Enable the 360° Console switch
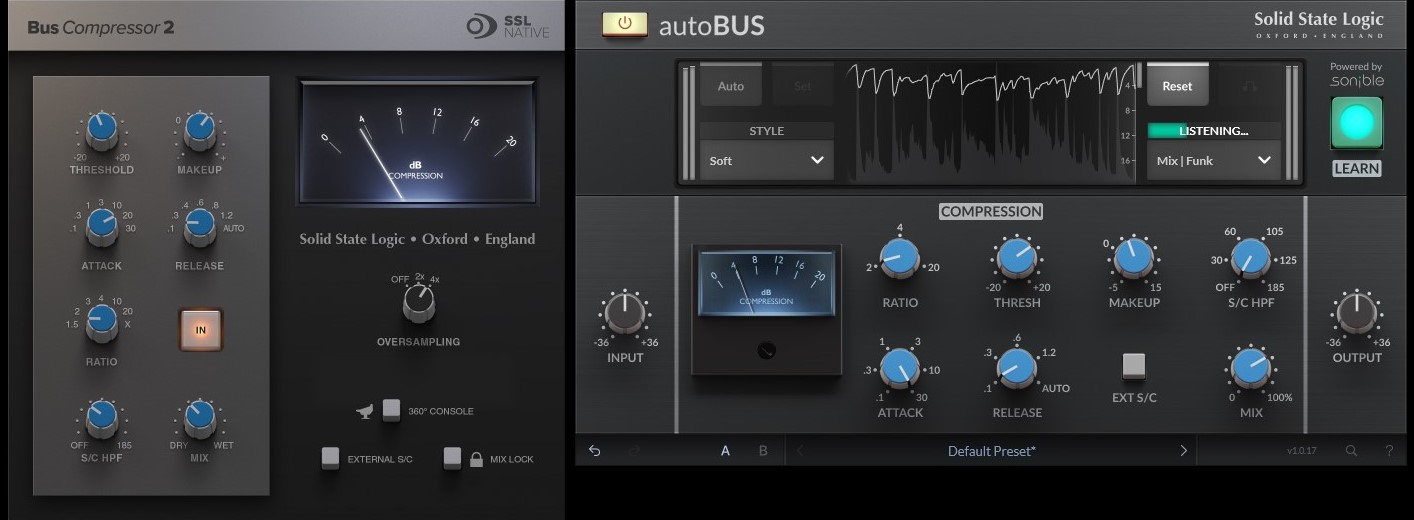 (x=391, y=410)
